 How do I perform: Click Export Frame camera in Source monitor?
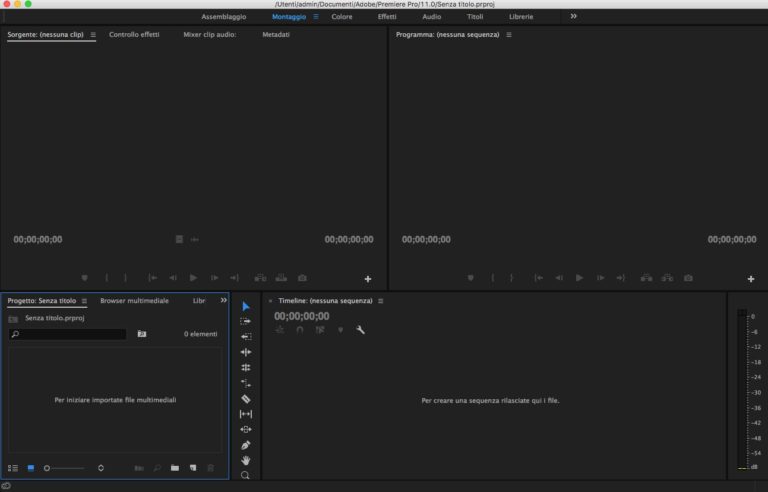[x=302, y=278]
